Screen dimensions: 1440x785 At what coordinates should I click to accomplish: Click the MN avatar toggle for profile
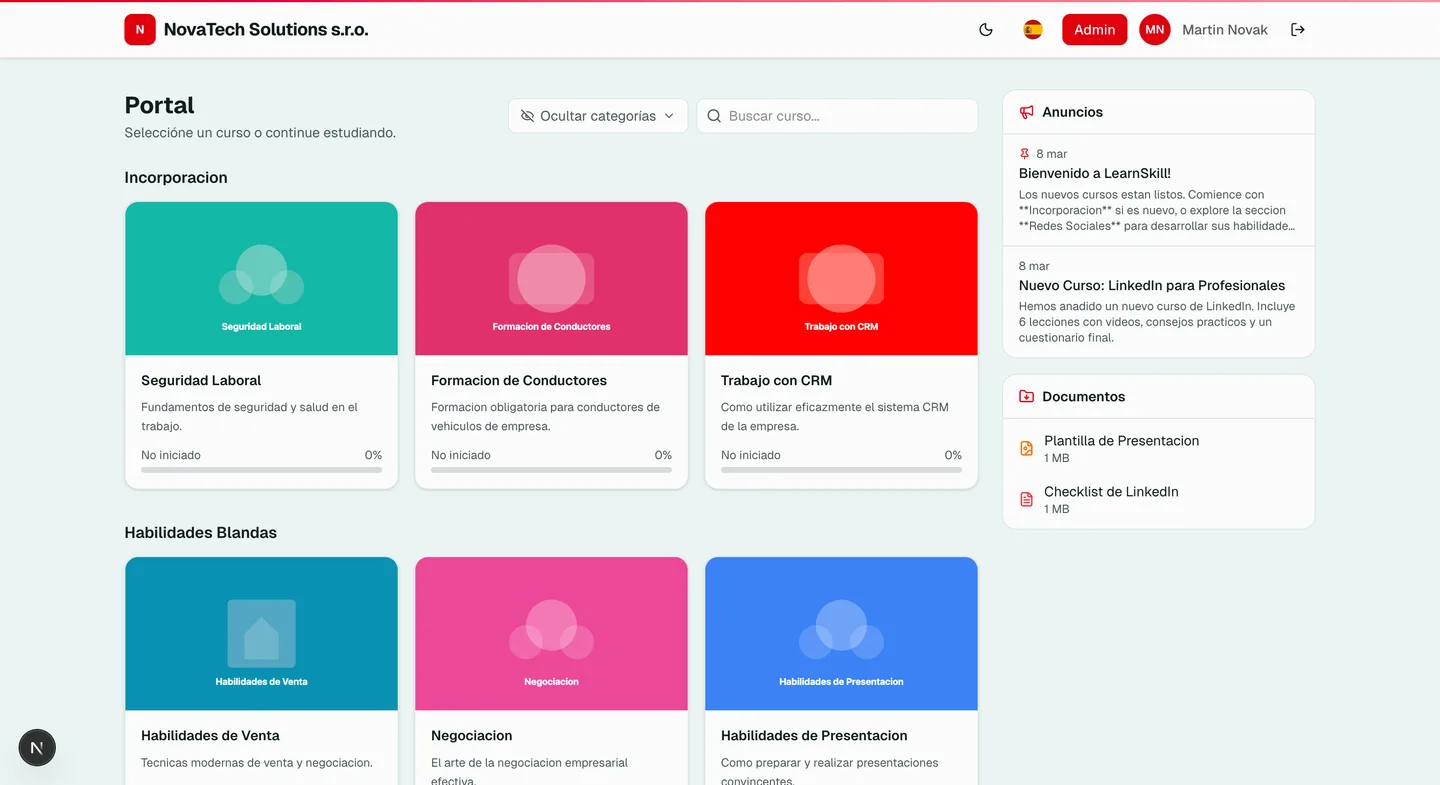[x=1155, y=29]
